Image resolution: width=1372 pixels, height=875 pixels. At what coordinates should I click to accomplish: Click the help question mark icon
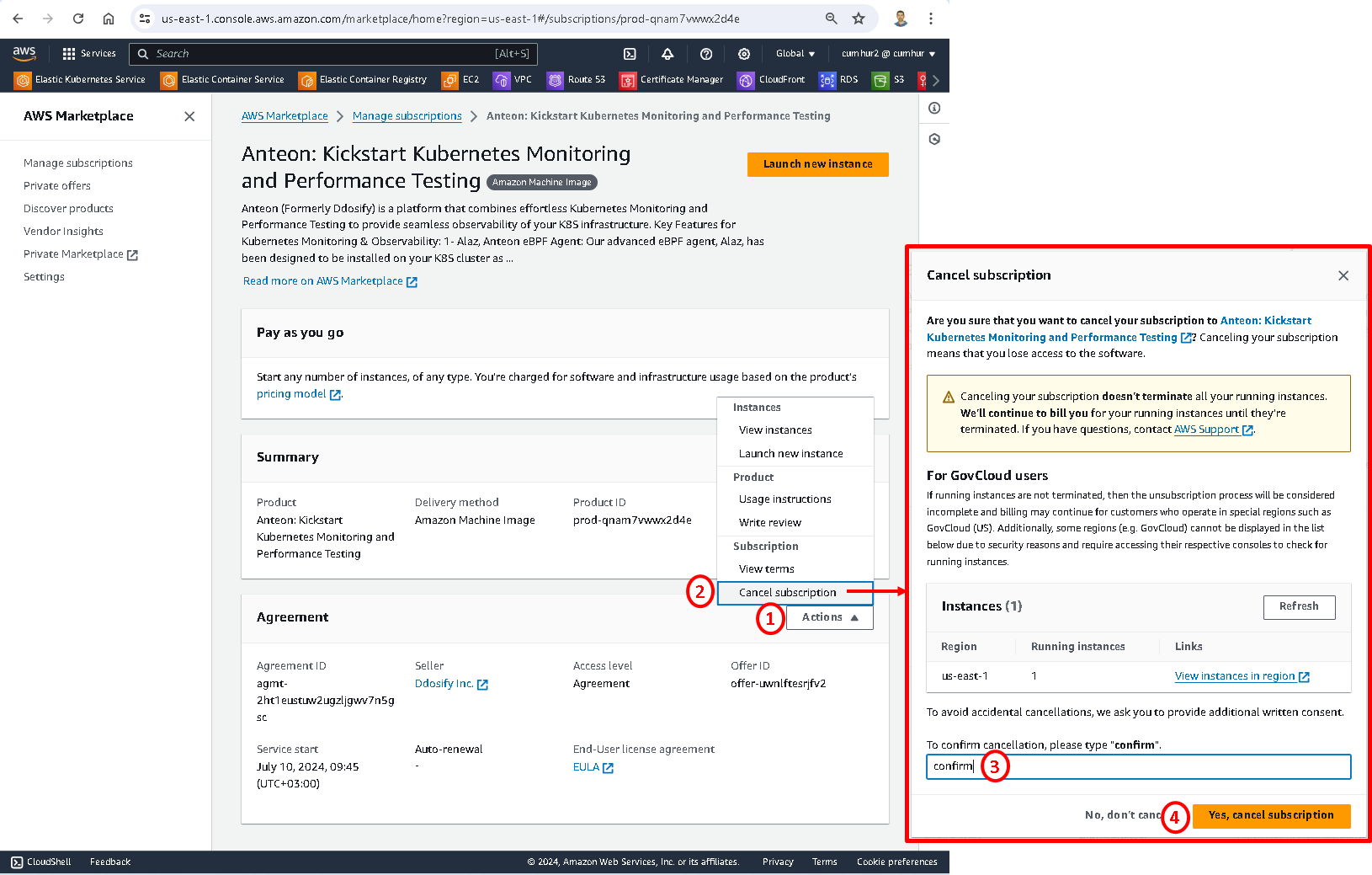point(706,54)
